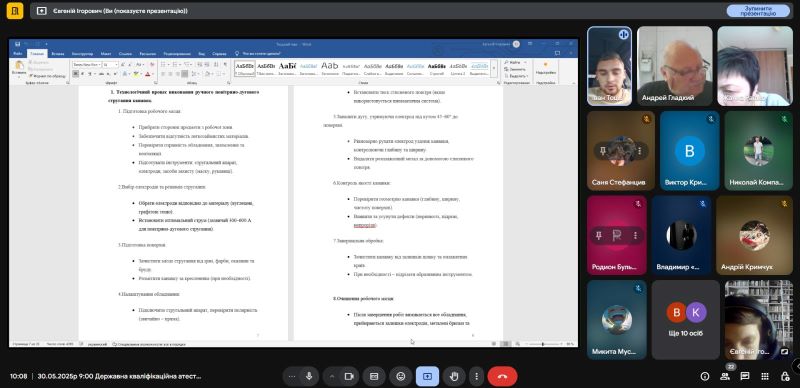Click the present screen button
The width and height of the screenshot is (800, 388).
tap(428, 376)
